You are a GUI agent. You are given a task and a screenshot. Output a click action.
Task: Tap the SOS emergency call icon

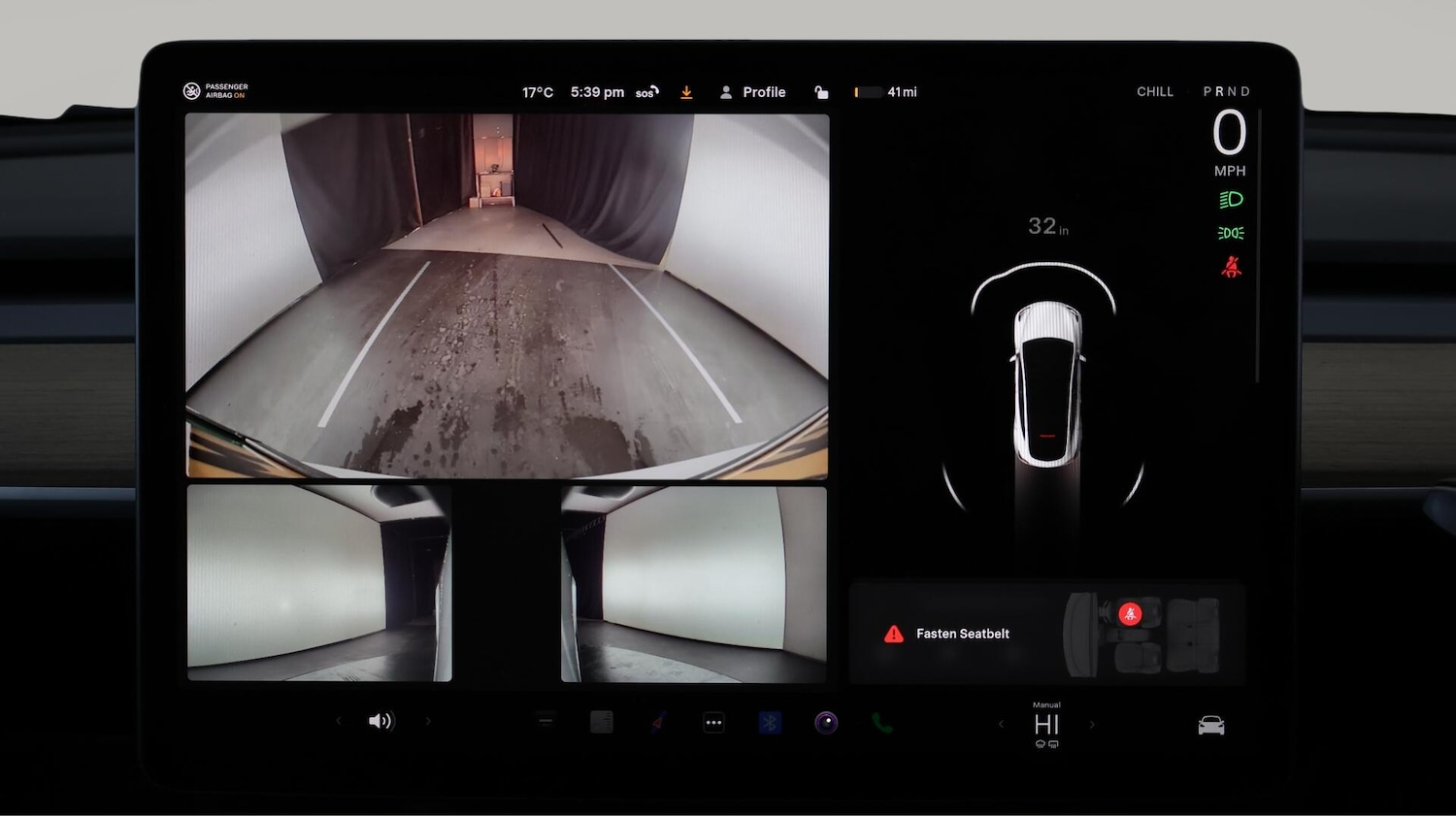pos(646,92)
